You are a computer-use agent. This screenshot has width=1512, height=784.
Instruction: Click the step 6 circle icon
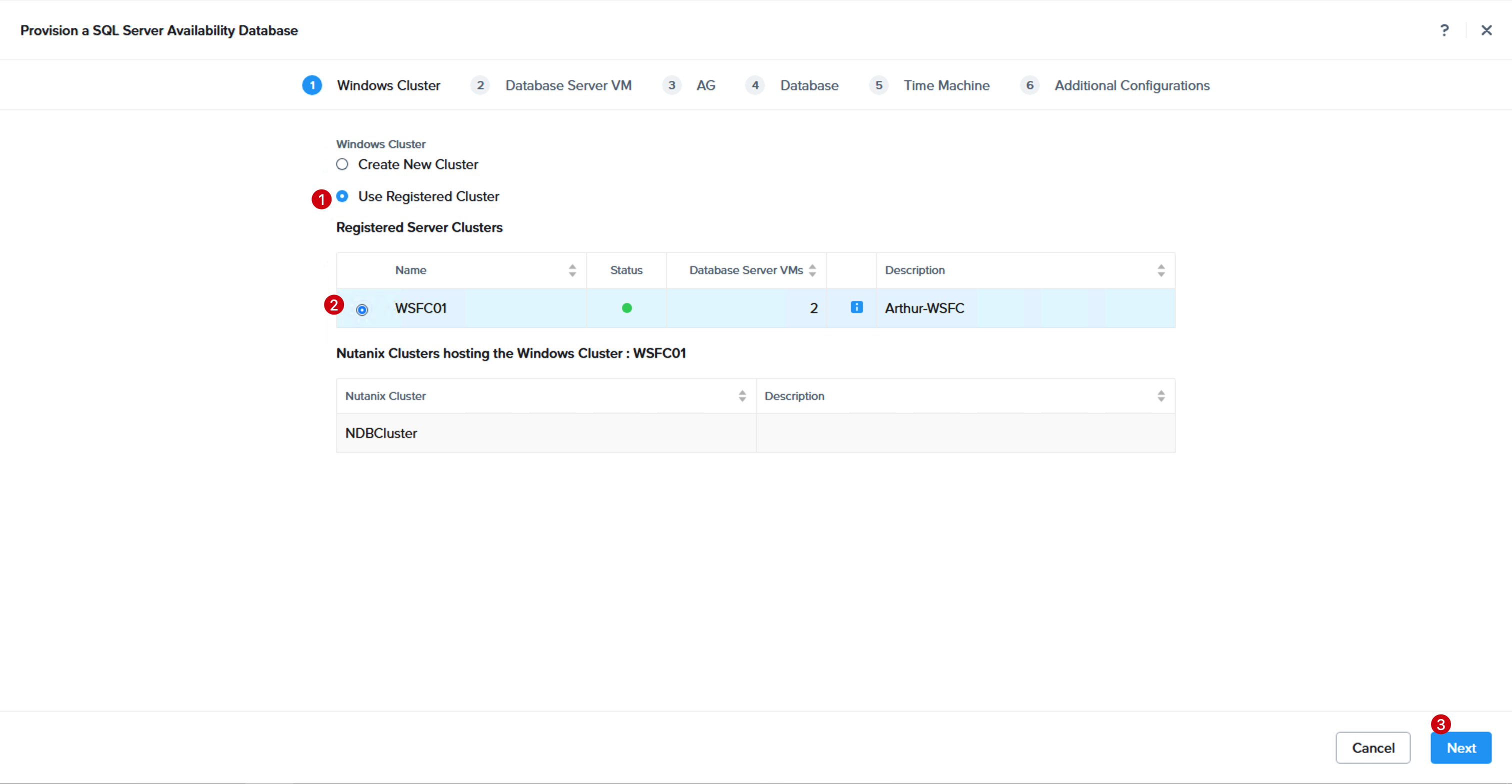click(1029, 85)
